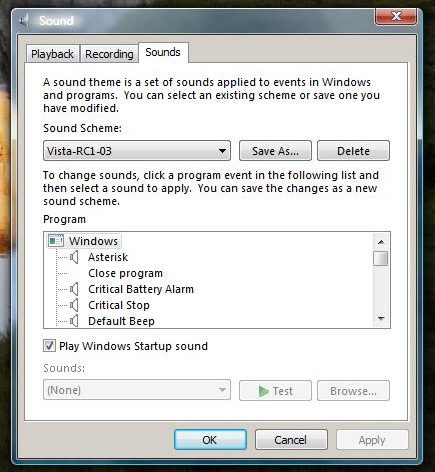The image size is (435, 472).
Task: Switch to the Recording tab
Action: coord(109,54)
